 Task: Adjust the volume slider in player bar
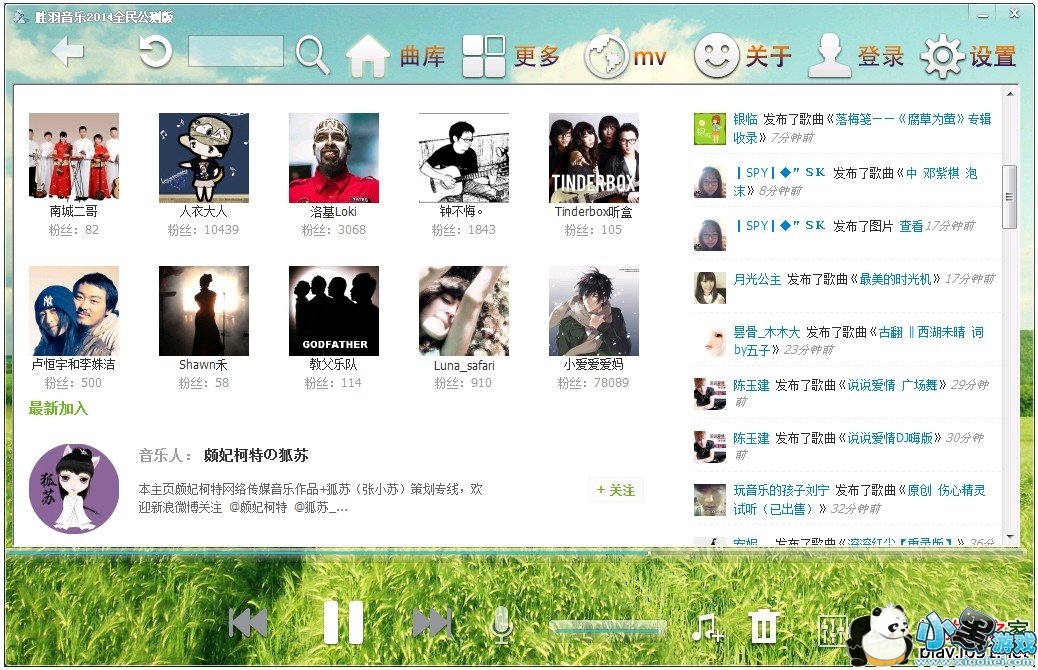[608, 628]
